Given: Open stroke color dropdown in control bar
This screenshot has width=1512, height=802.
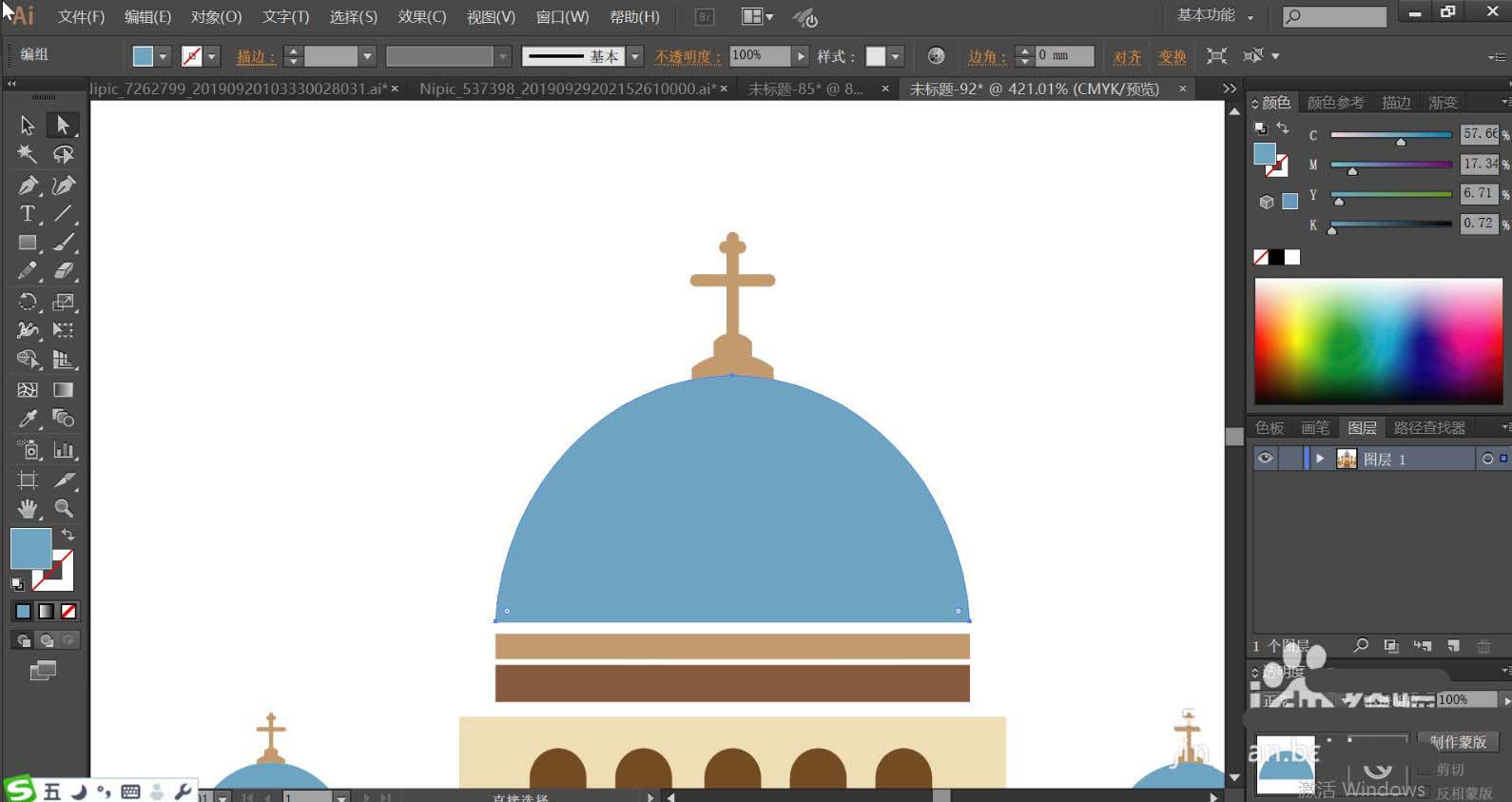Looking at the screenshot, I should pos(212,56).
